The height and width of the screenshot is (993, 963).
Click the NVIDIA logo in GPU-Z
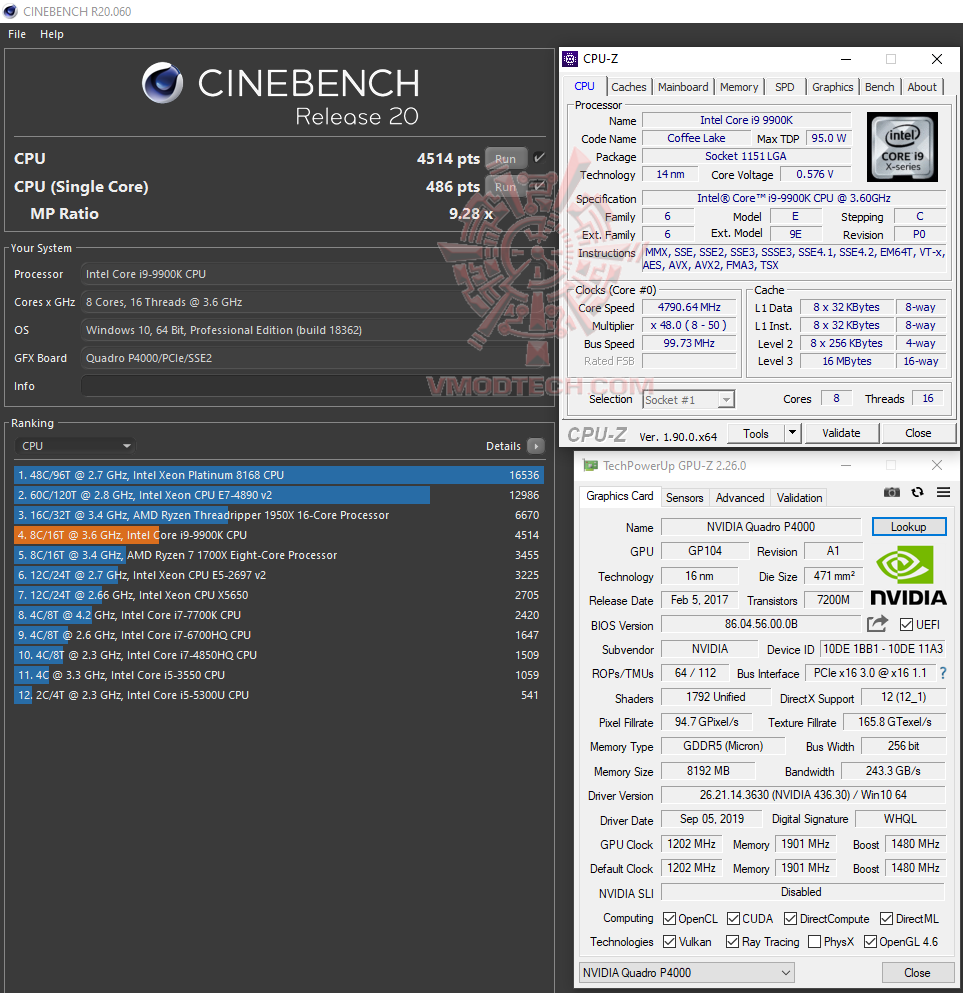pyautogui.click(x=908, y=576)
